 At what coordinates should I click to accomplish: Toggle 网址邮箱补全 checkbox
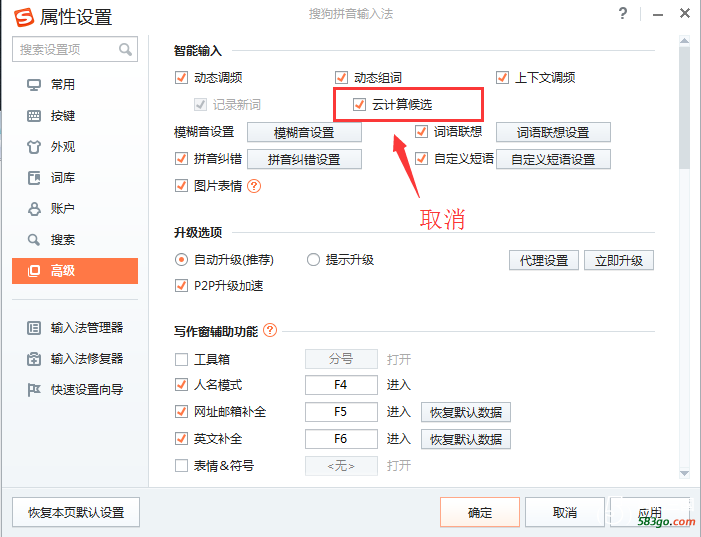click(x=181, y=411)
